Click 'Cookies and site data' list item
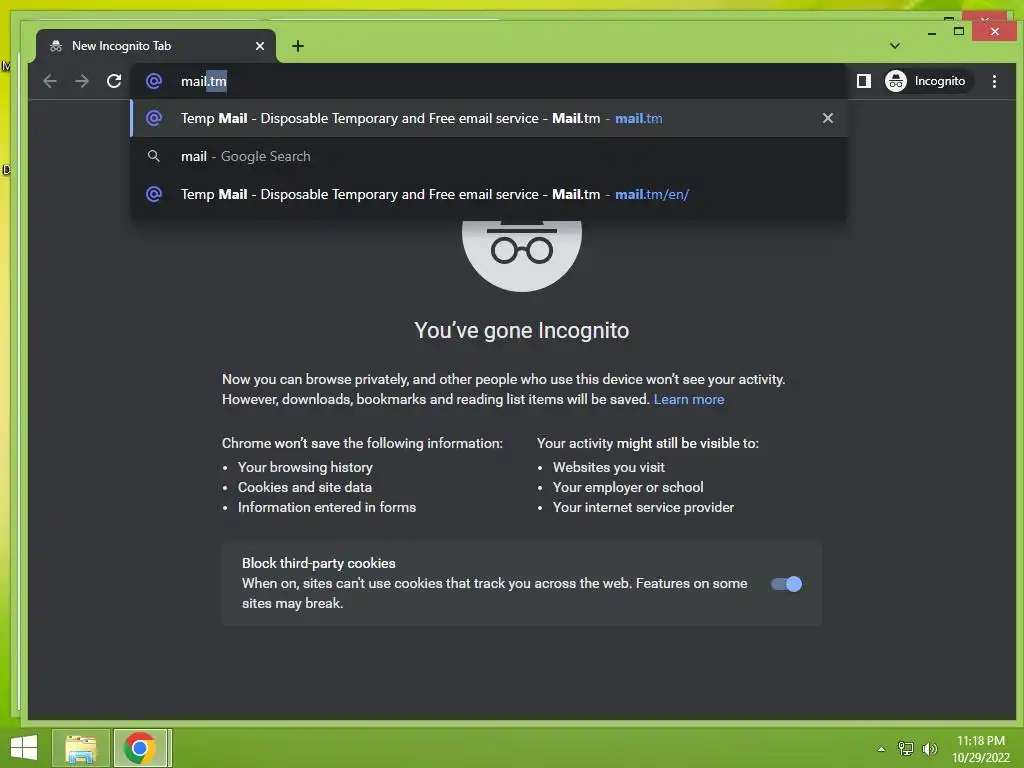This screenshot has width=1024, height=768. click(x=305, y=487)
